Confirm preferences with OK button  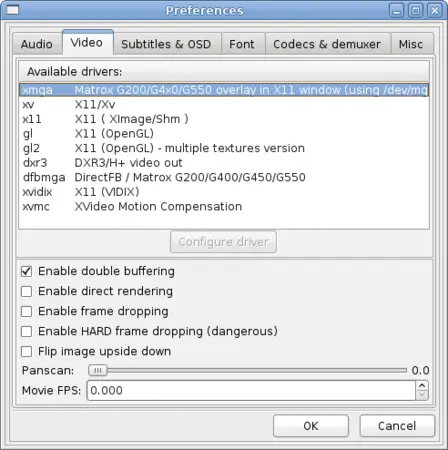311,426
